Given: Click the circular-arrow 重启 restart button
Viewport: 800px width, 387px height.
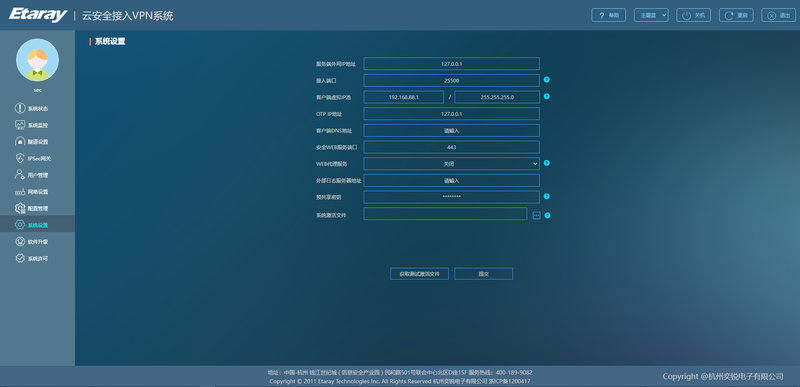Looking at the screenshot, I should [736, 15].
